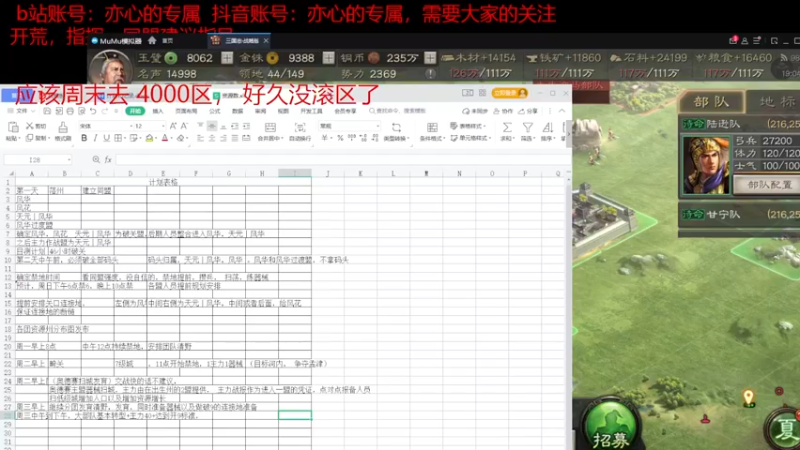The width and height of the screenshot is (800, 450).
Task: Toggle align text right
Action: (x=223, y=138)
